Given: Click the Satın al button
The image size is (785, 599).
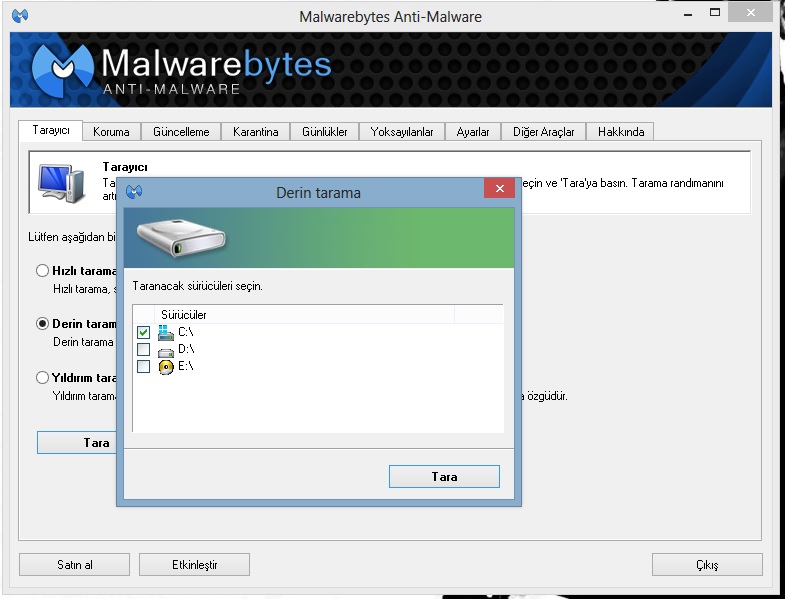Looking at the screenshot, I should (75, 564).
